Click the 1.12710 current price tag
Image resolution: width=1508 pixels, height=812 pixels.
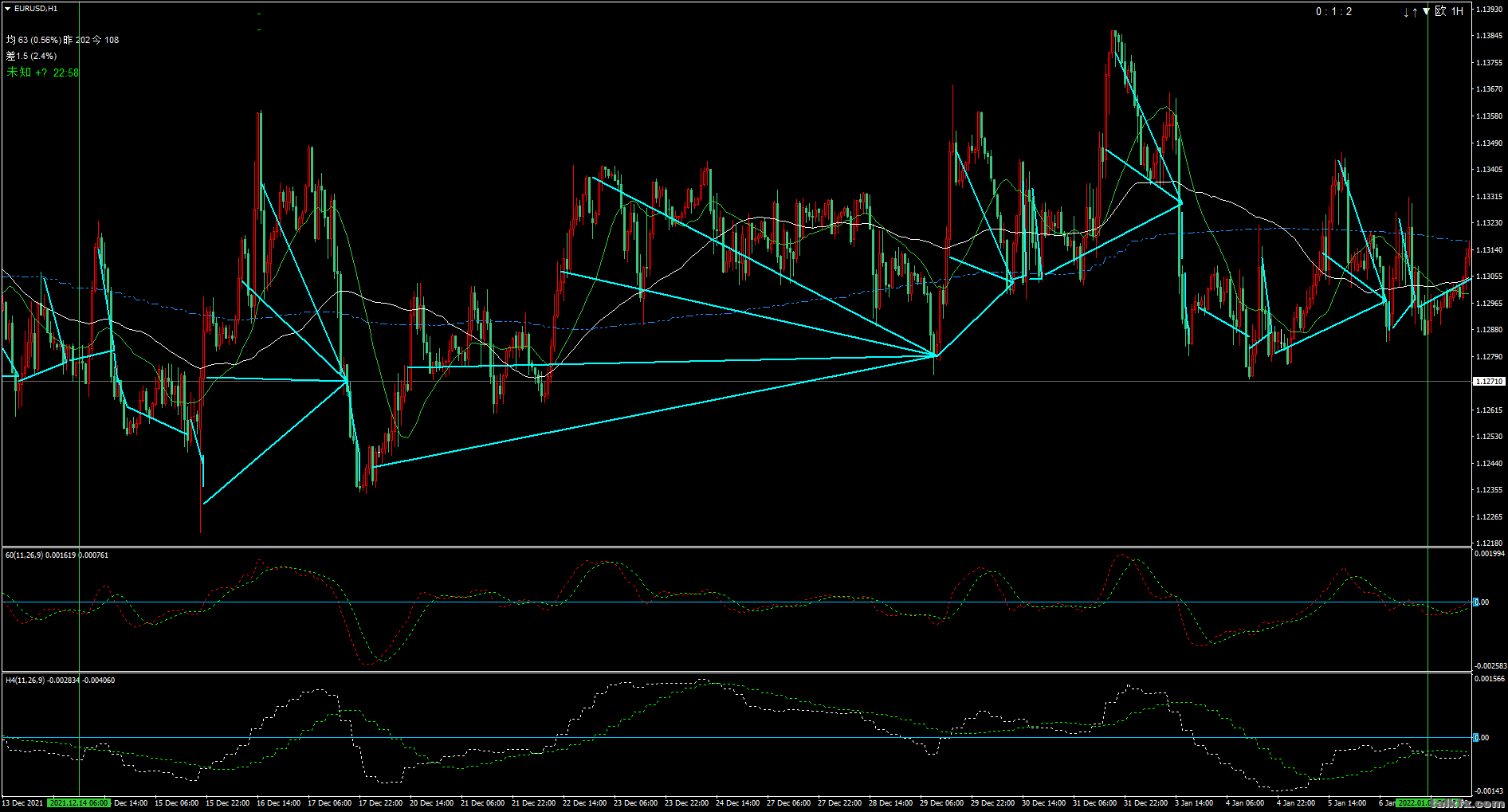click(1488, 382)
